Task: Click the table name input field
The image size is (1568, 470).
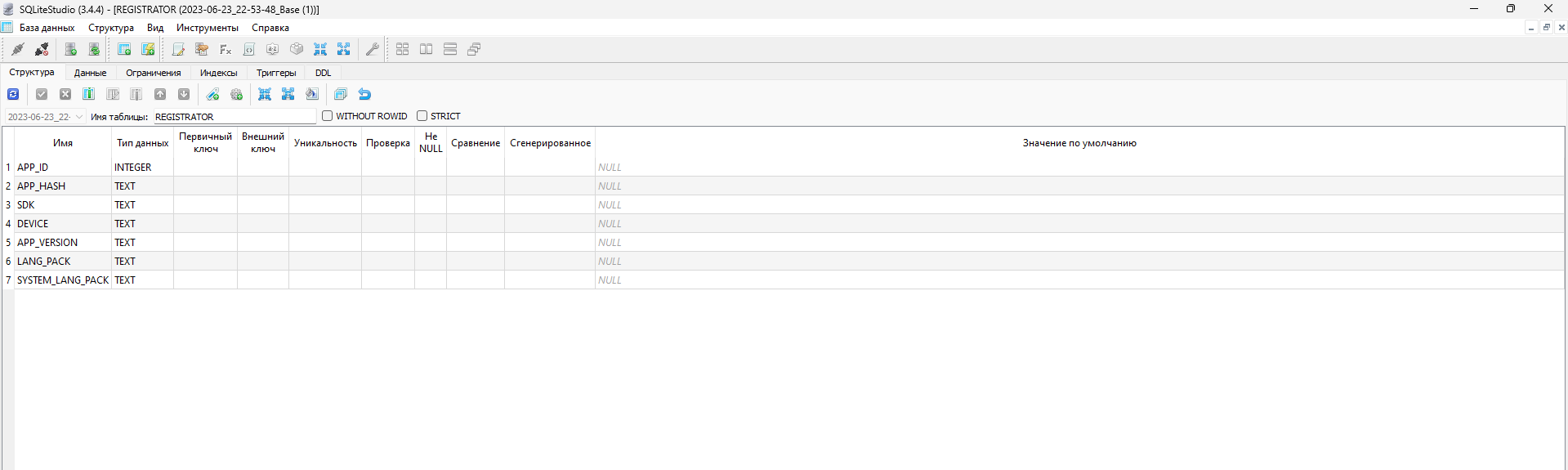Action: (234, 117)
